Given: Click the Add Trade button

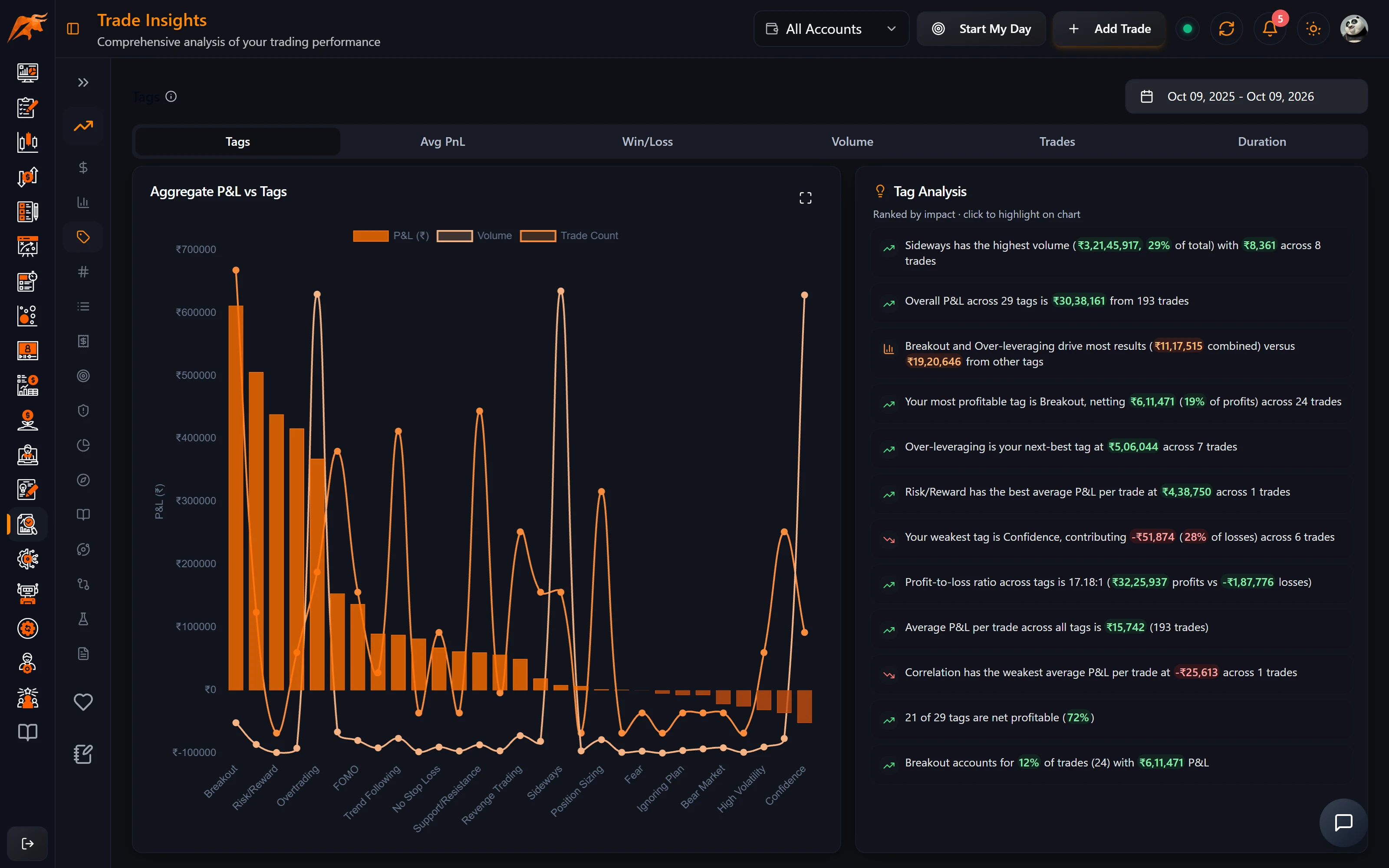Looking at the screenshot, I should coord(1109,29).
